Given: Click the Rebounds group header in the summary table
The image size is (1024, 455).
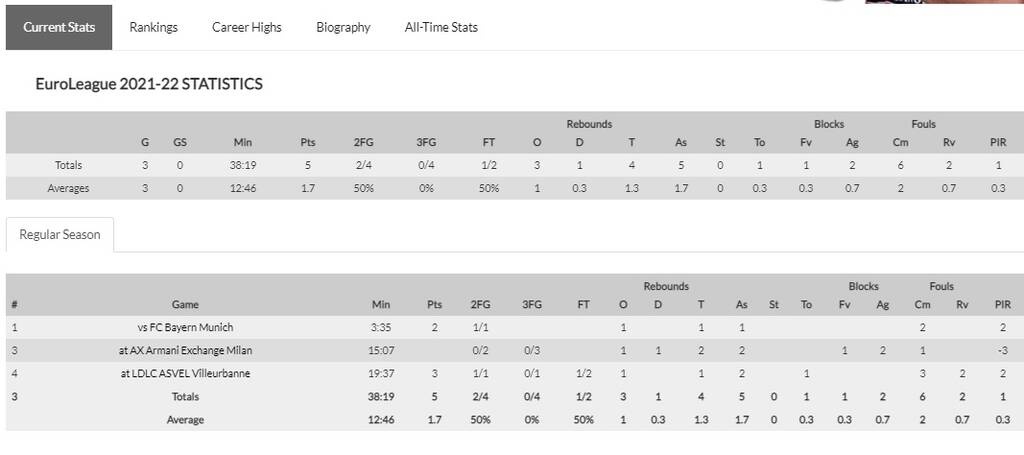Looking at the screenshot, I should tap(589, 124).
